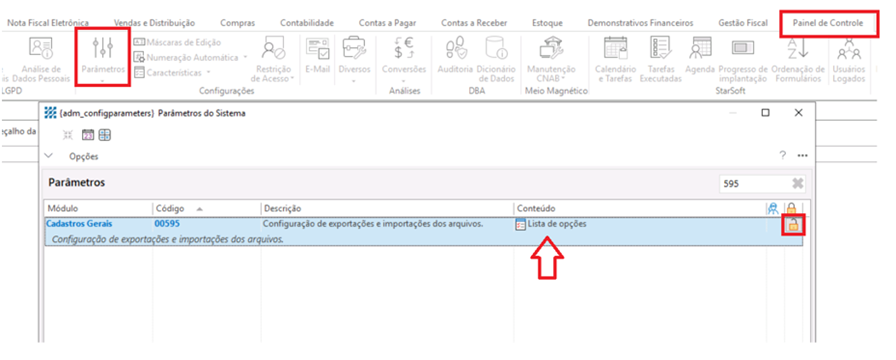Viewport: 896px width, 360px height.
Task: Switch to Vendas e Distribuição tab
Action: 154,23
